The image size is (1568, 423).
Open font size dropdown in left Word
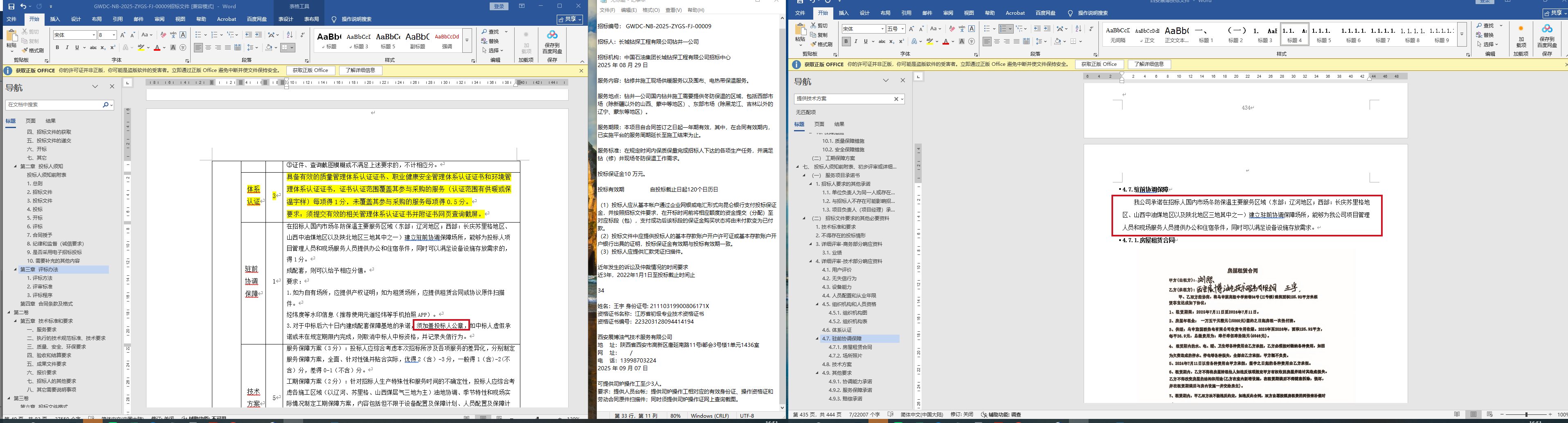pyautogui.click(x=113, y=35)
